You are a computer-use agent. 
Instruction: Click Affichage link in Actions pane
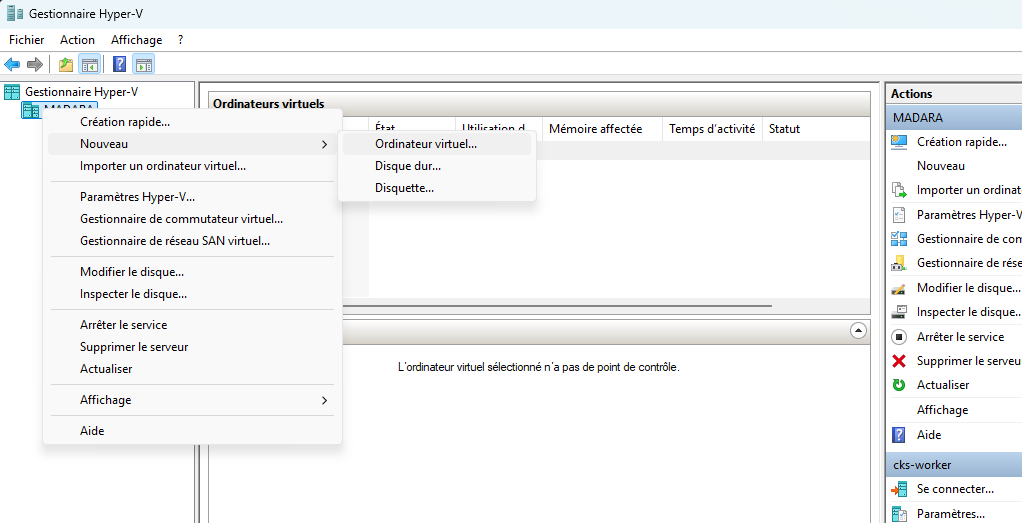[942, 410]
